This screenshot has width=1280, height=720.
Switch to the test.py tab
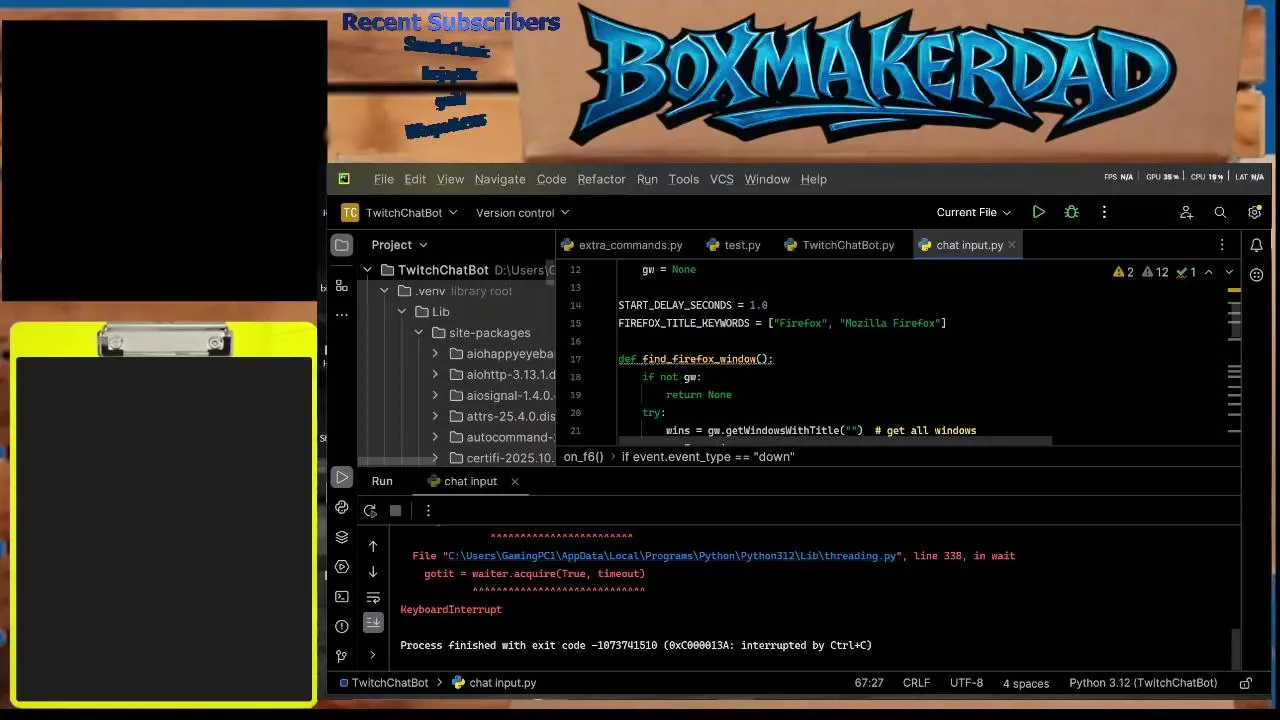click(733, 245)
